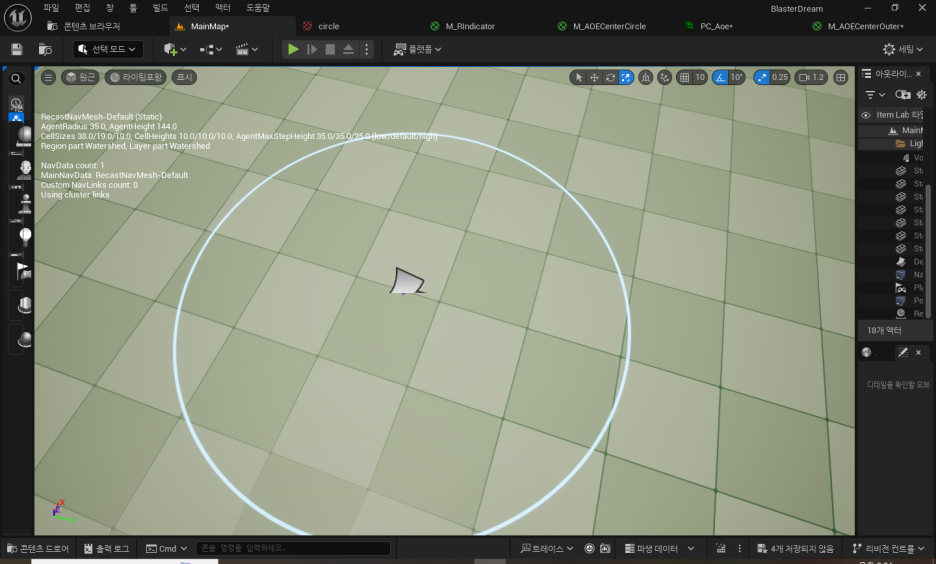Open play options three-dot menu
The height and width of the screenshot is (564, 936).
[x=367, y=49]
